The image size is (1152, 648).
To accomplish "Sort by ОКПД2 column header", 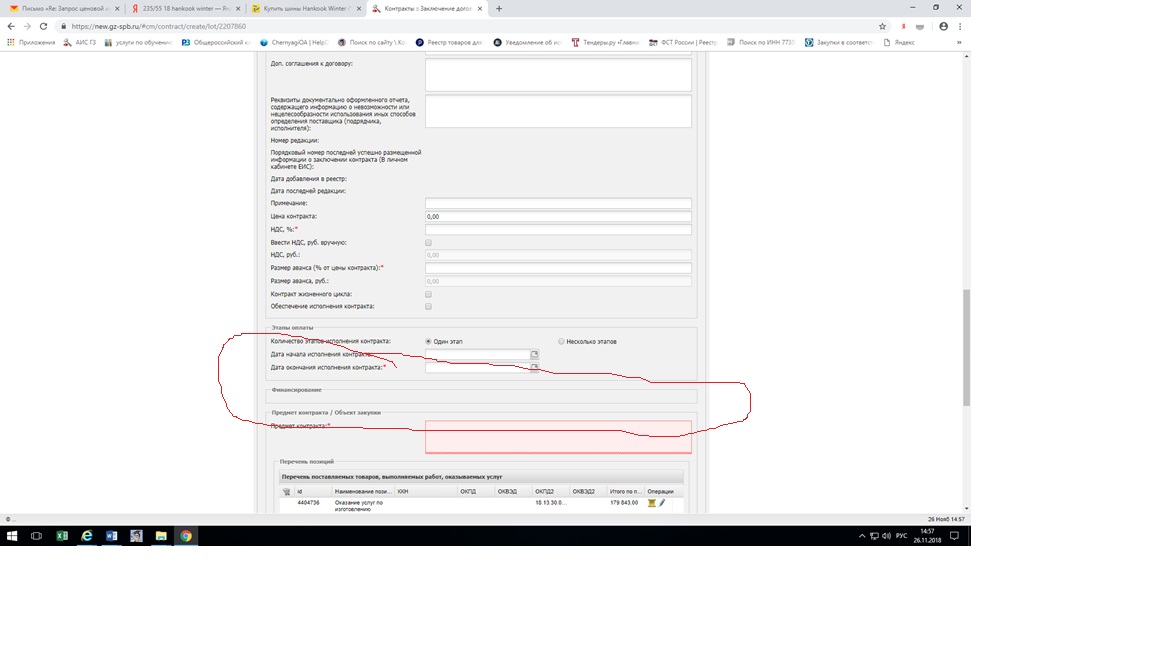I will click(x=551, y=492).
